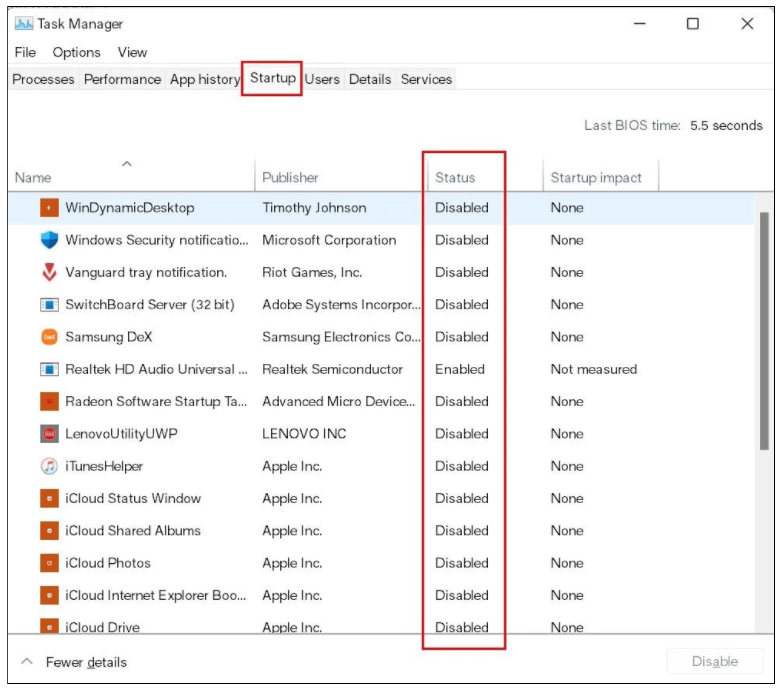
Task: Click the SwitchBoard Server icon
Action: tap(49, 304)
